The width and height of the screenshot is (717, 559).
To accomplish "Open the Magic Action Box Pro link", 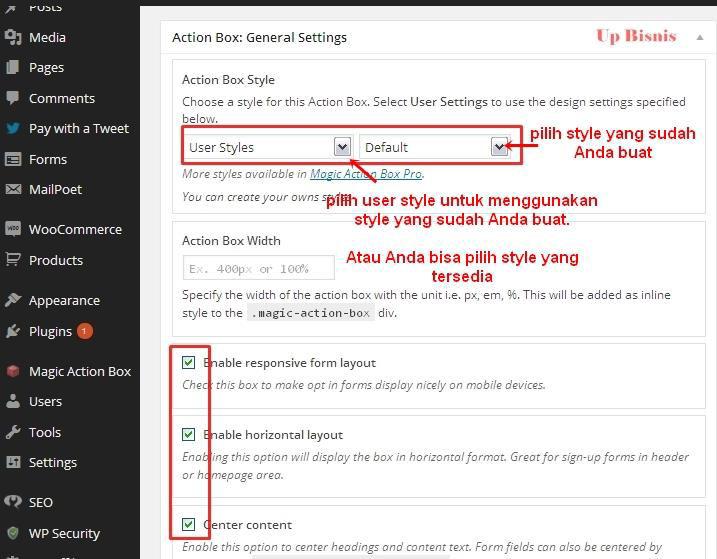I will [366, 174].
